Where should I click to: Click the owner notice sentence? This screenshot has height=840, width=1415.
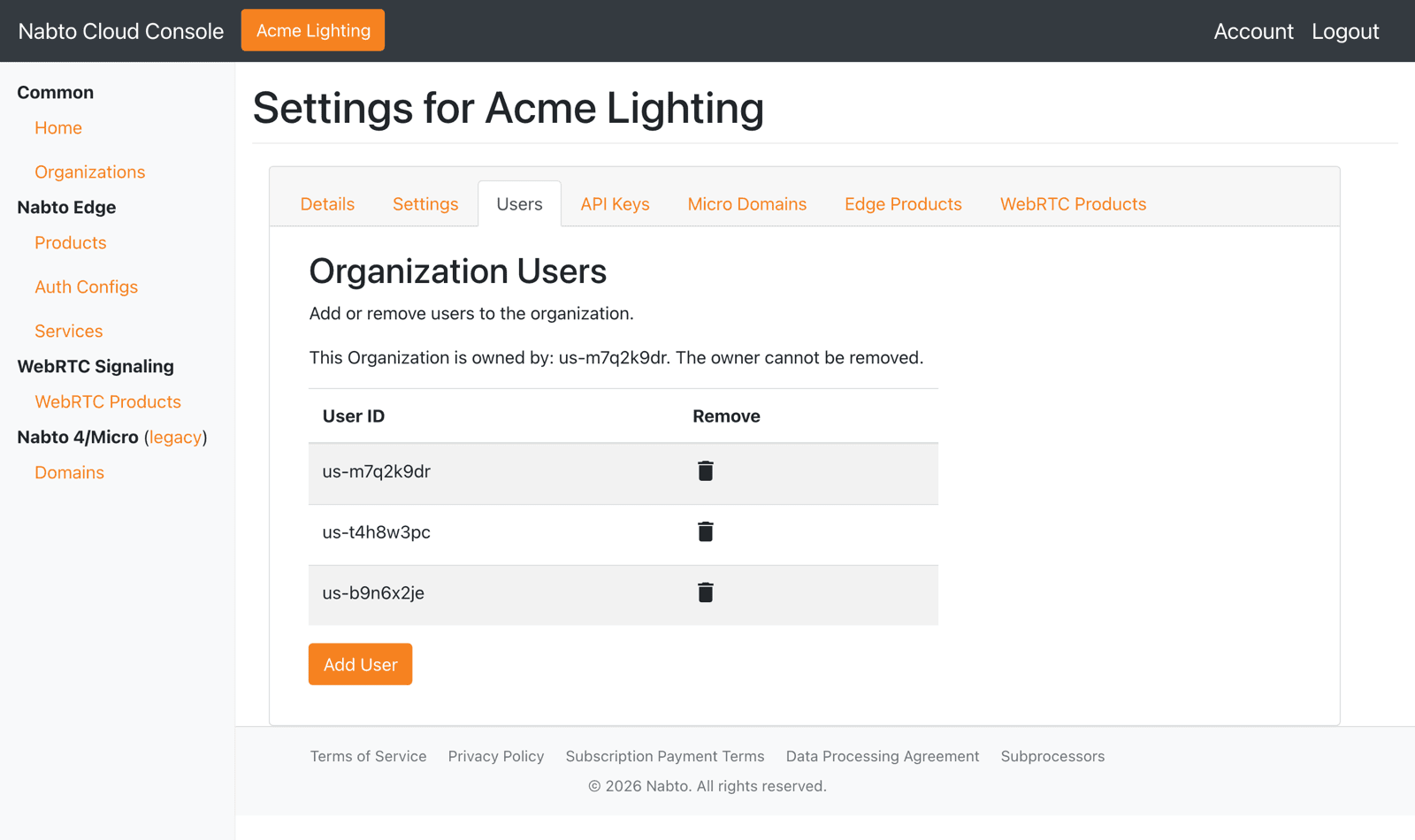click(616, 358)
